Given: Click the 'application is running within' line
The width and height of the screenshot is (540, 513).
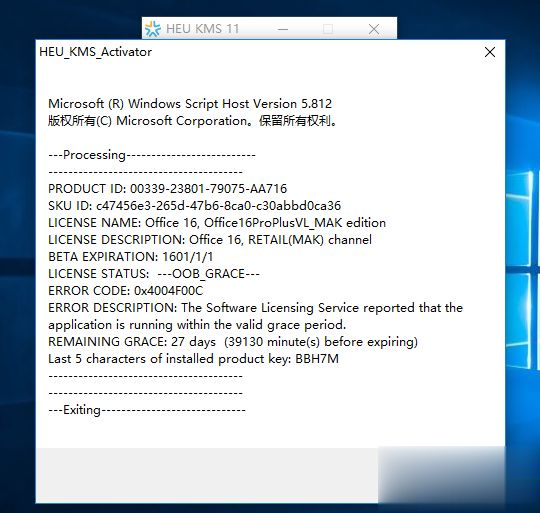Looking at the screenshot, I should [197, 325].
